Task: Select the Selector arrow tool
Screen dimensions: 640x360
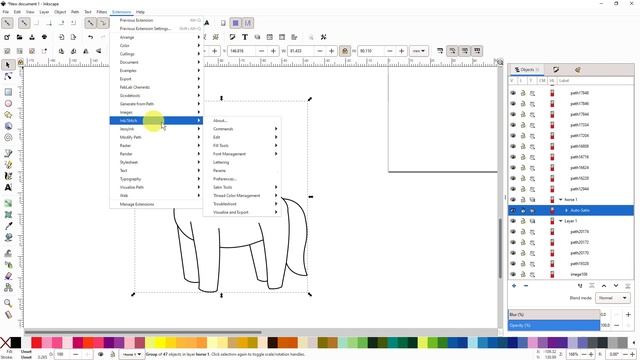Action: tap(8, 64)
